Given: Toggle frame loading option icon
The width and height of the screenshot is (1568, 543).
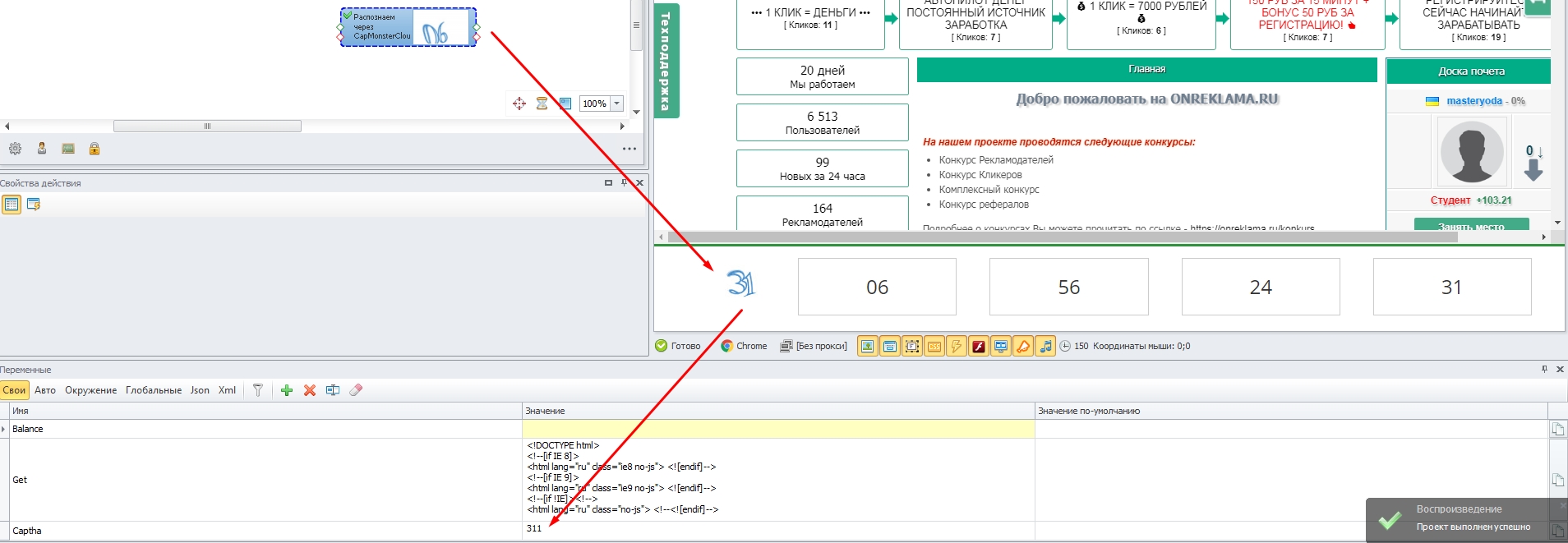Looking at the screenshot, I should click(912, 346).
